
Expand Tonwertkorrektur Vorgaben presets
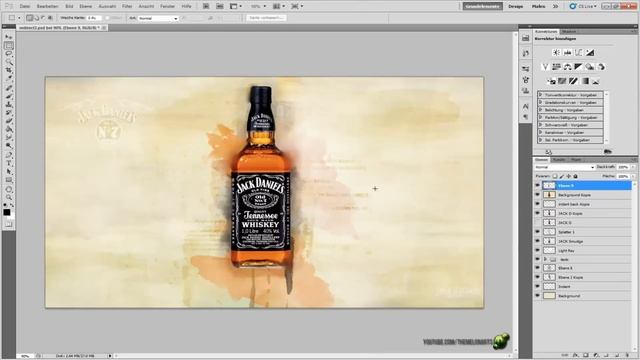click(x=540, y=95)
